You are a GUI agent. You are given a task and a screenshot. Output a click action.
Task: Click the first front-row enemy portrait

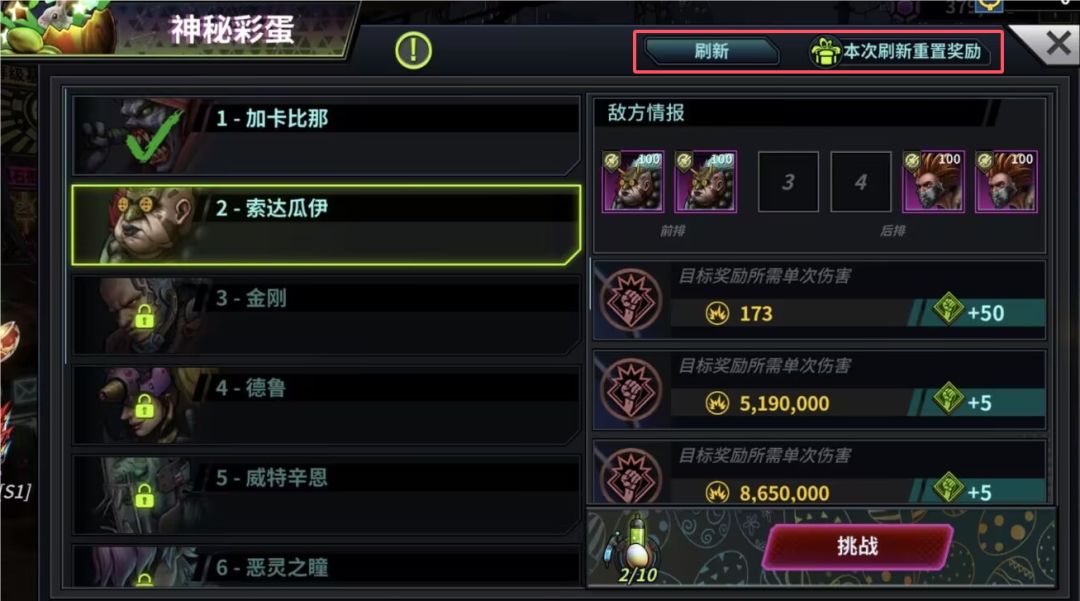633,182
